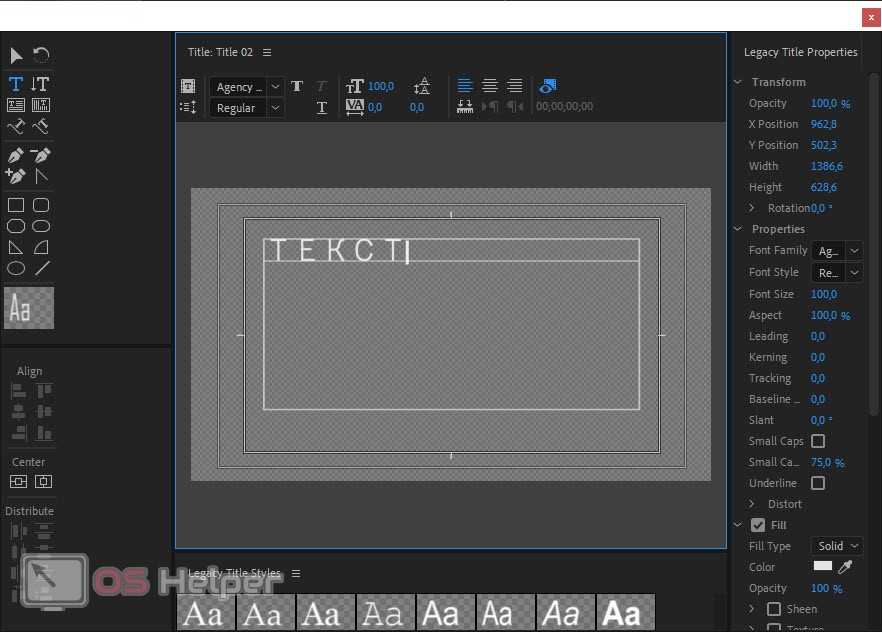The height and width of the screenshot is (632, 882).
Task: Click the X Position value 962,8
Action: (x=823, y=124)
